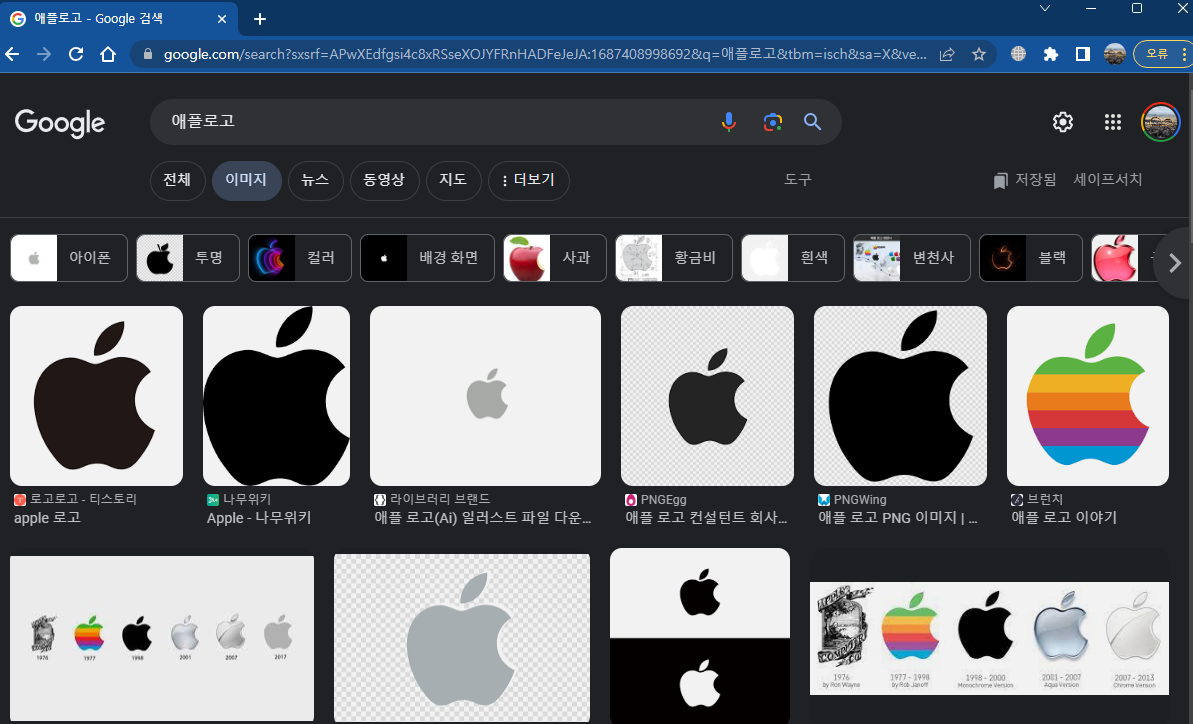Filter images by 변천사 chip

tap(911, 258)
